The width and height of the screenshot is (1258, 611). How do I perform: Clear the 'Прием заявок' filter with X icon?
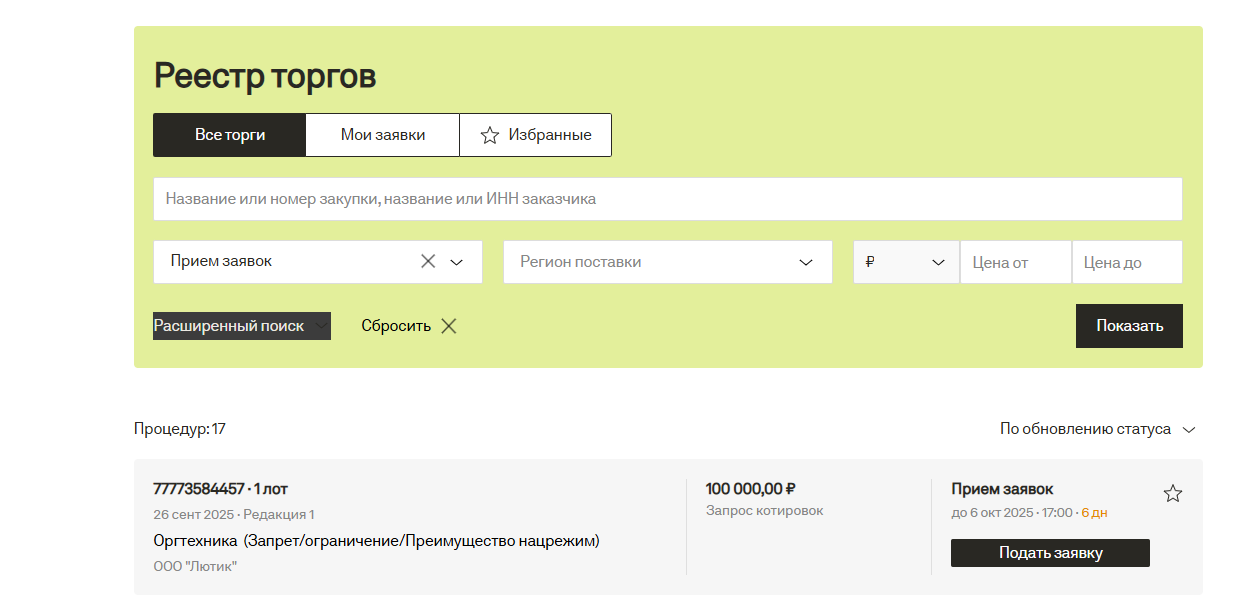tap(428, 261)
